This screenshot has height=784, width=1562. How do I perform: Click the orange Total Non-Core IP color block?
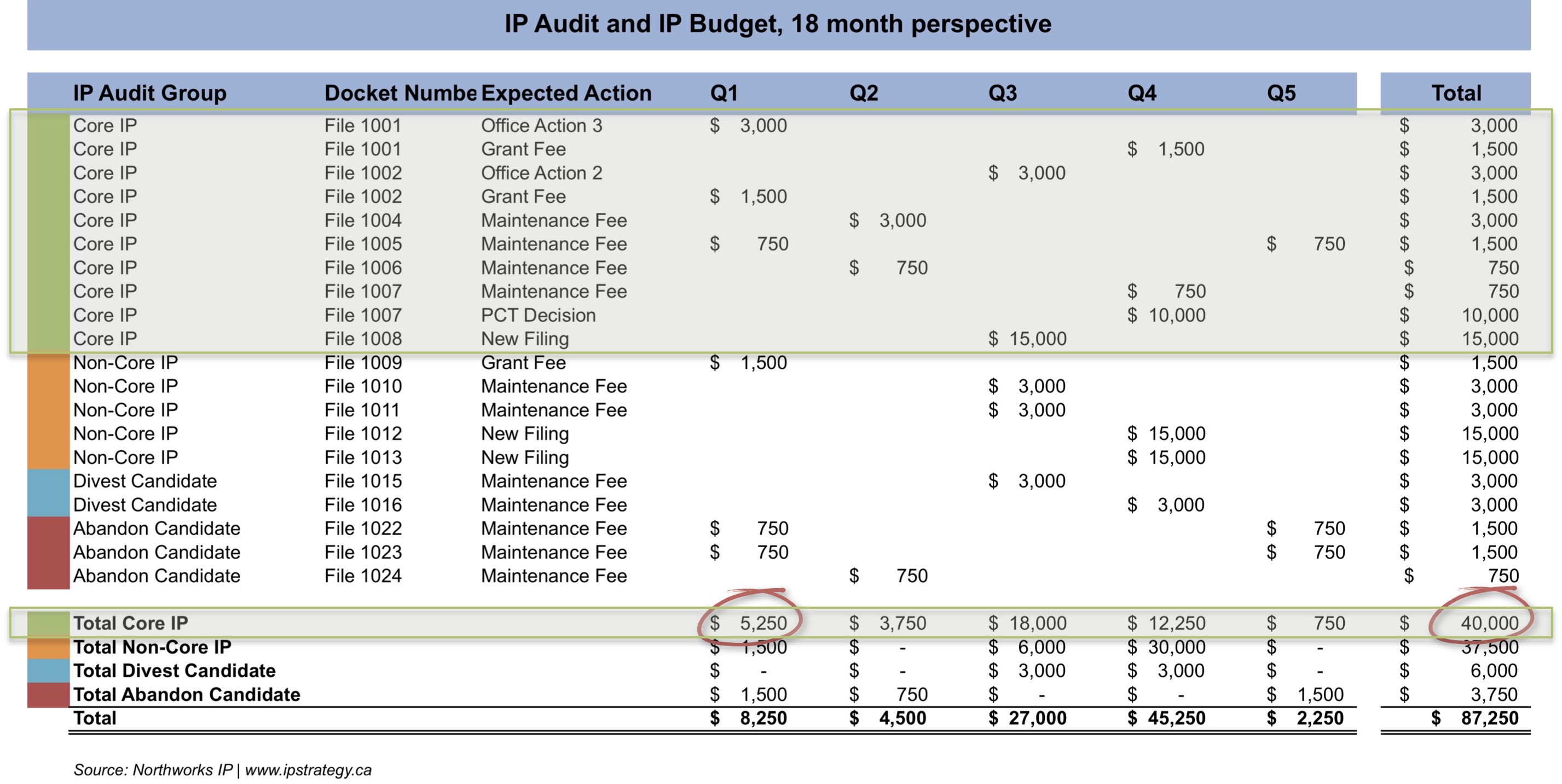tap(49, 648)
